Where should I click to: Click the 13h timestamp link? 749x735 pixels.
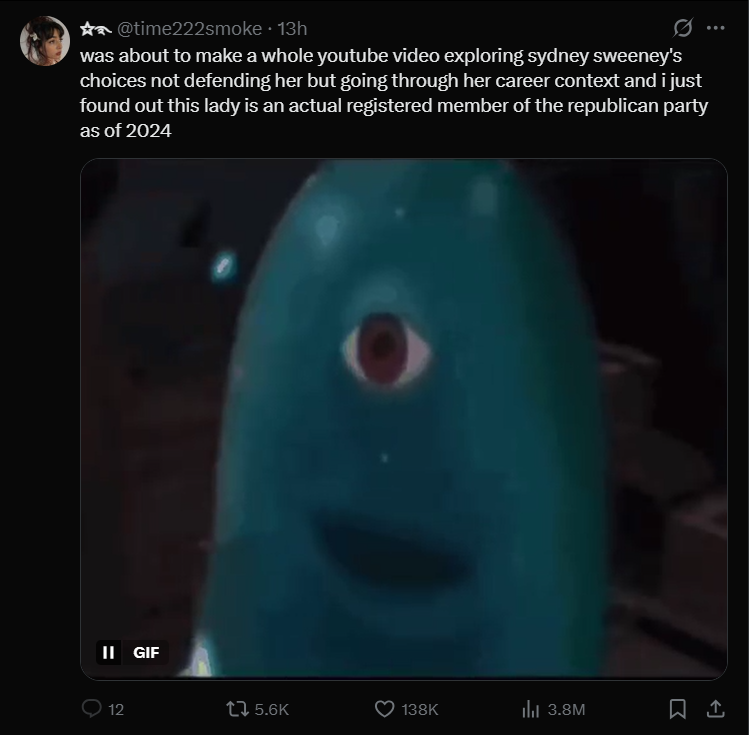click(292, 29)
